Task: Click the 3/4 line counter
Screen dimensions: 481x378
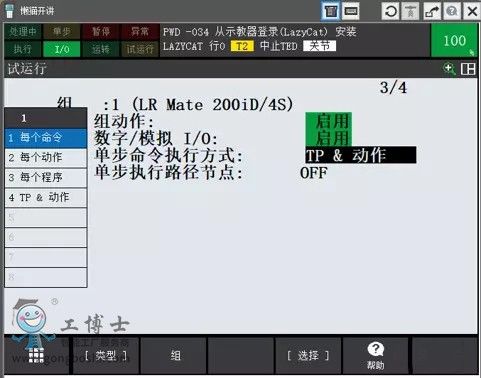Action: [393, 88]
